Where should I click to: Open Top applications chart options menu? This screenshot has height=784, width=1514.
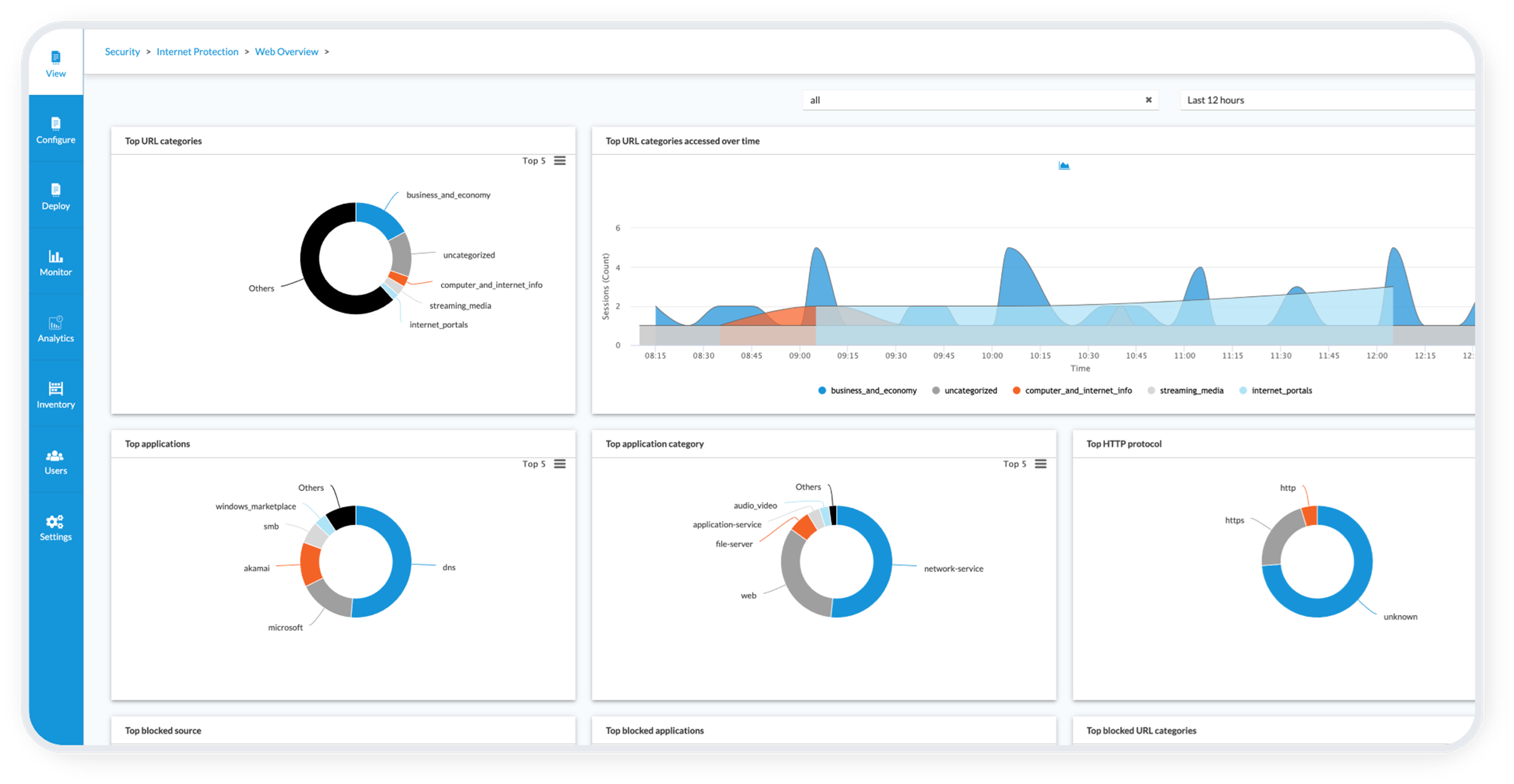[x=560, y=464]
